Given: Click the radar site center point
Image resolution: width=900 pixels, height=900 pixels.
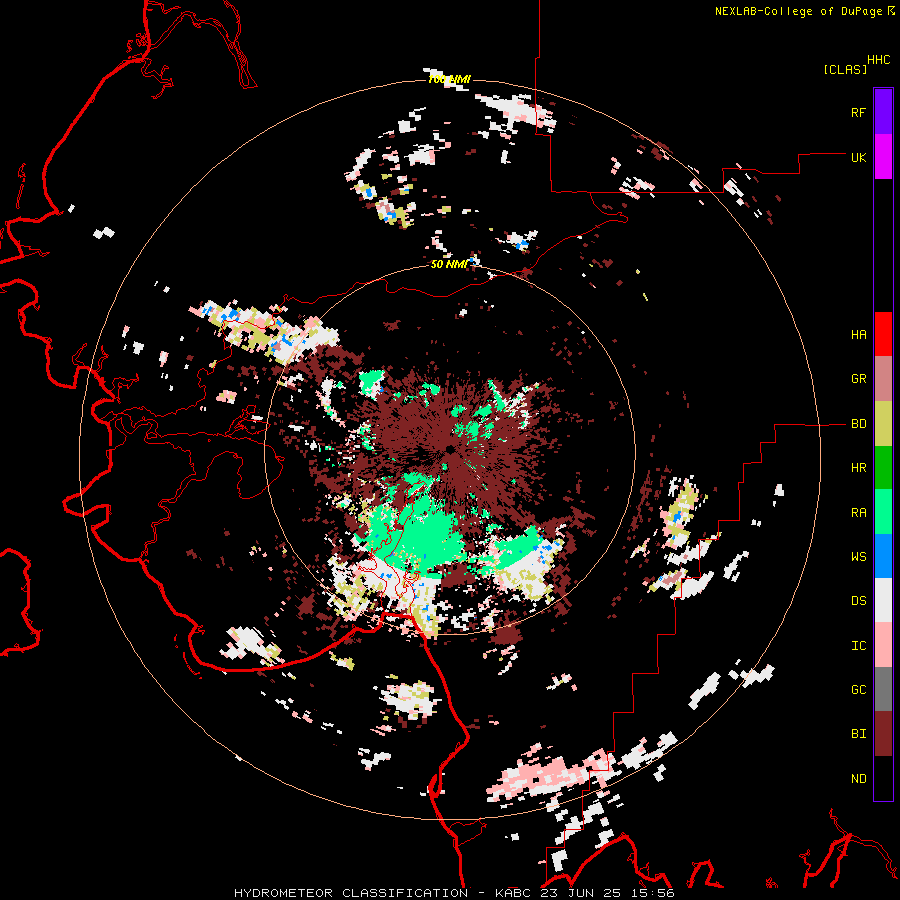Looking at the screenshot, I should (449, 449).
